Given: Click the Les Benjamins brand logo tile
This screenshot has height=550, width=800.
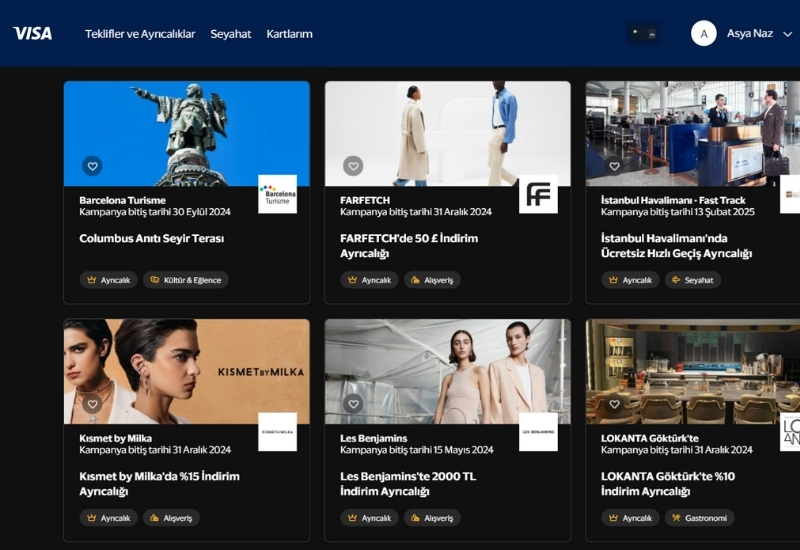Looking at the screenshot, I should (538, 432).
